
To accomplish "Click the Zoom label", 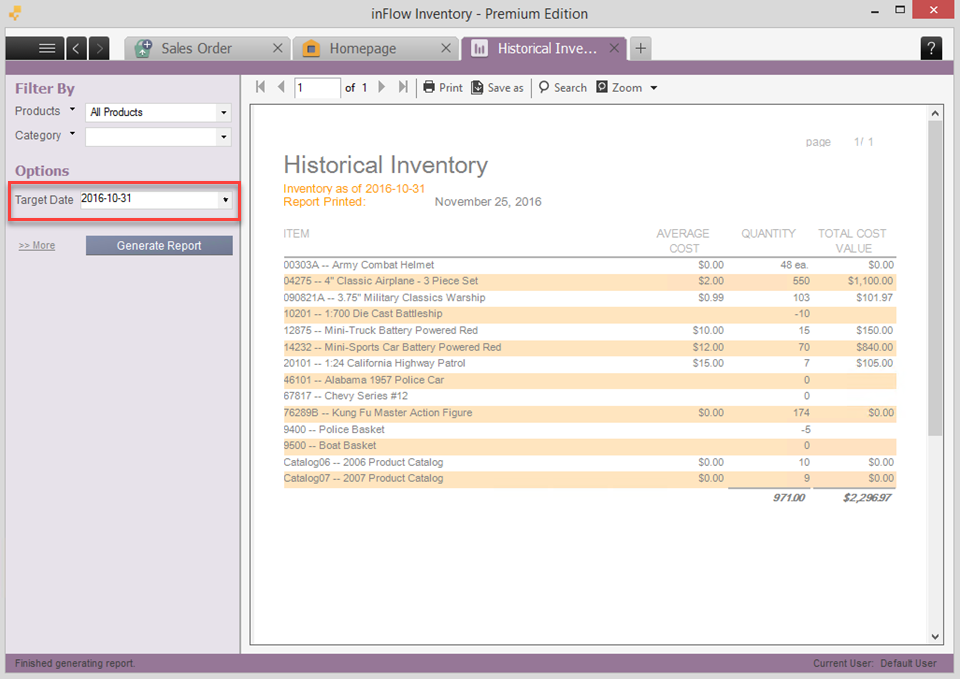I will 627,88.
